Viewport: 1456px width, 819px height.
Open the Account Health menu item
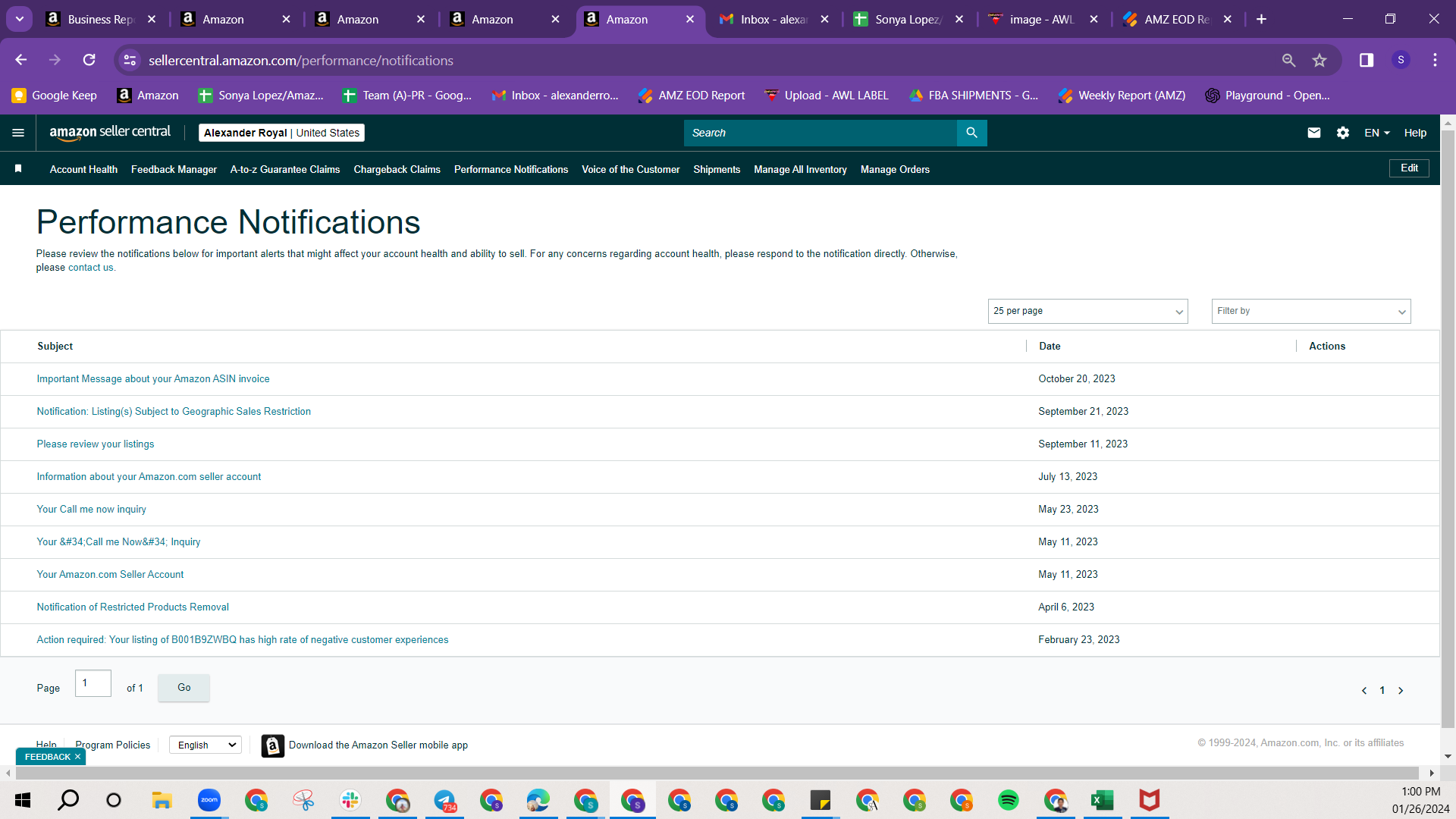[x=83, y=169]
